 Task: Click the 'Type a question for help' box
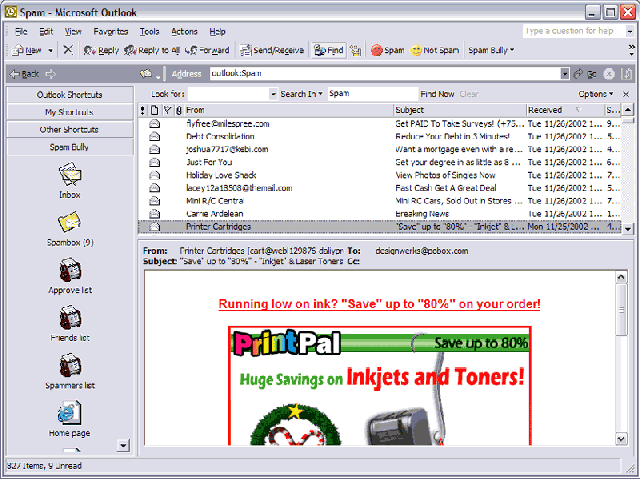pos(574,31)
